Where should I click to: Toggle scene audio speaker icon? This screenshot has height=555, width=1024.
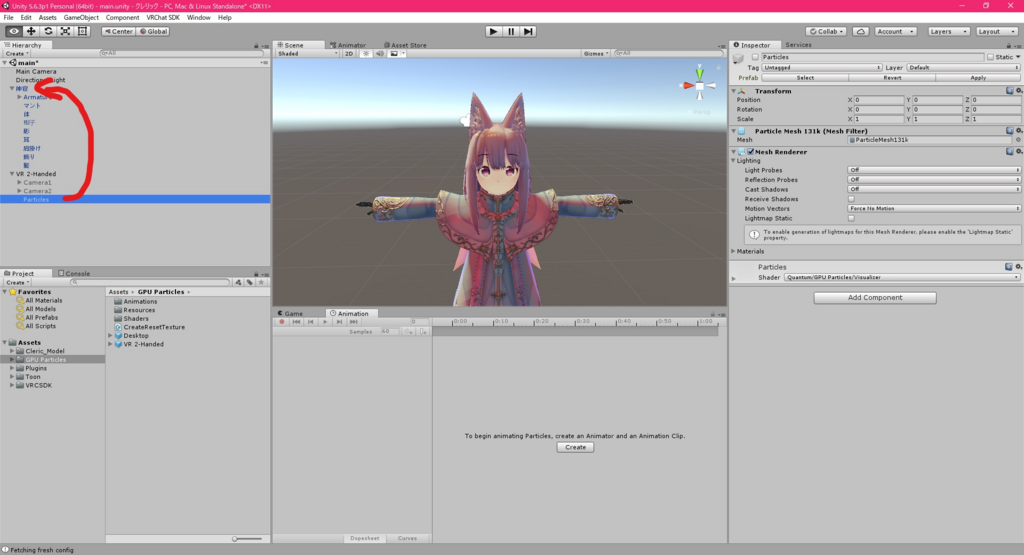379,54
